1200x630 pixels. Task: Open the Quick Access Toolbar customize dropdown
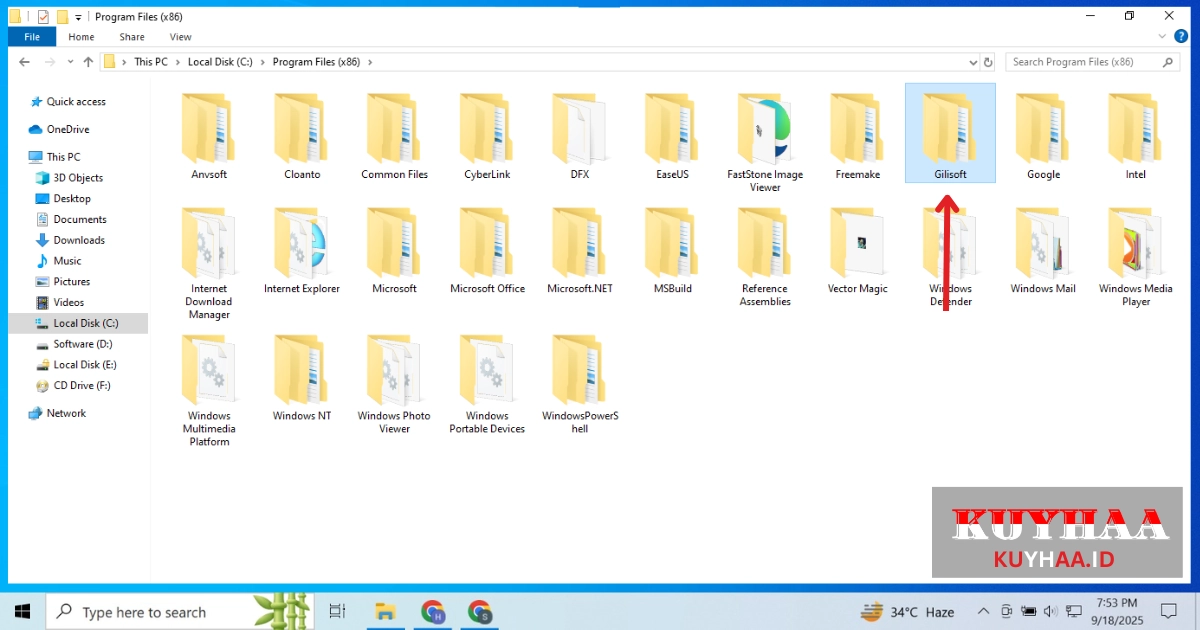pyautogui.click(x=79, y=17)
